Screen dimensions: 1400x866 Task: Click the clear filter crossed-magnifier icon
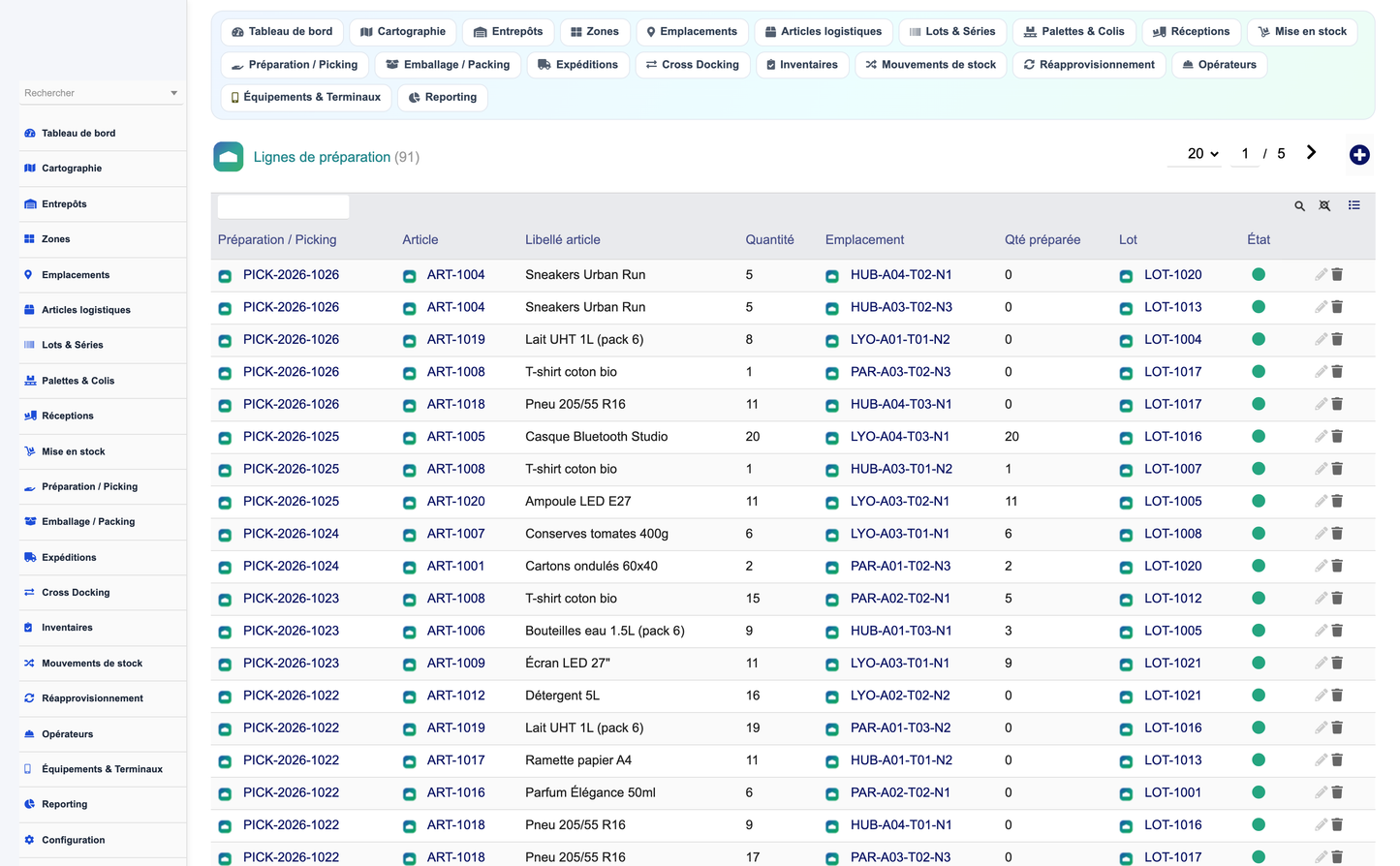[1324, 205]
